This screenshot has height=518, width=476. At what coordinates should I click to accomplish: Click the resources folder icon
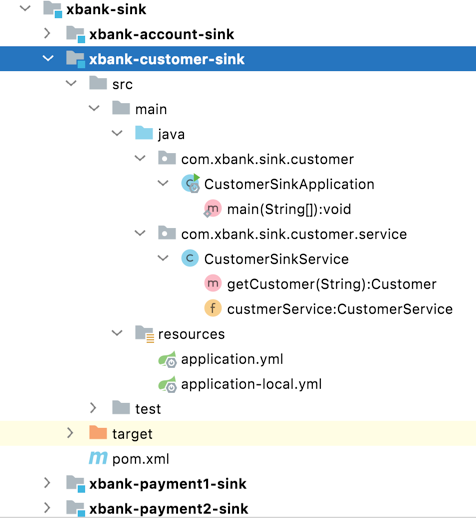(144, 334)
